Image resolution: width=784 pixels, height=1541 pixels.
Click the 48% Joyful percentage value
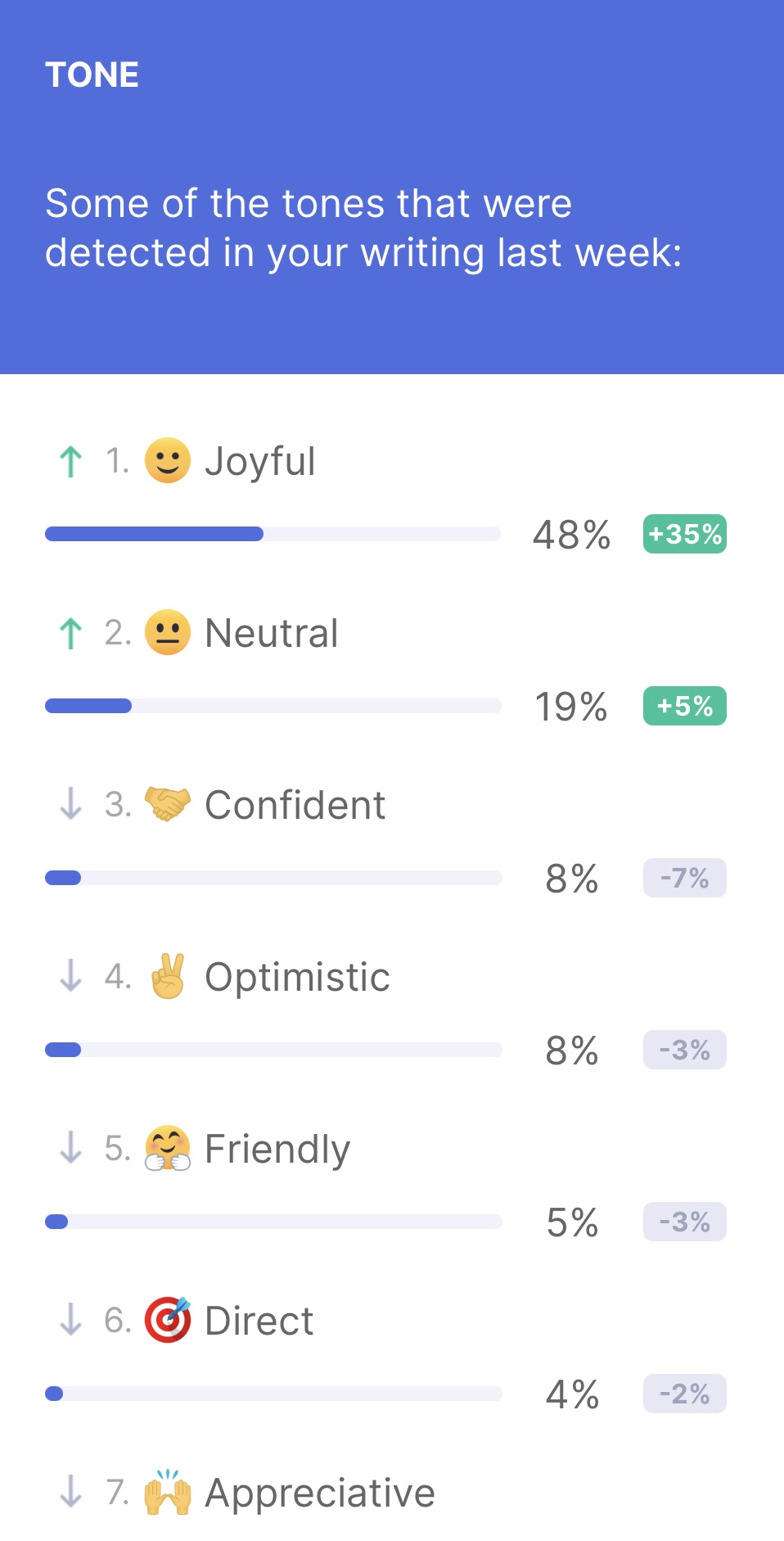pos(571,535)
